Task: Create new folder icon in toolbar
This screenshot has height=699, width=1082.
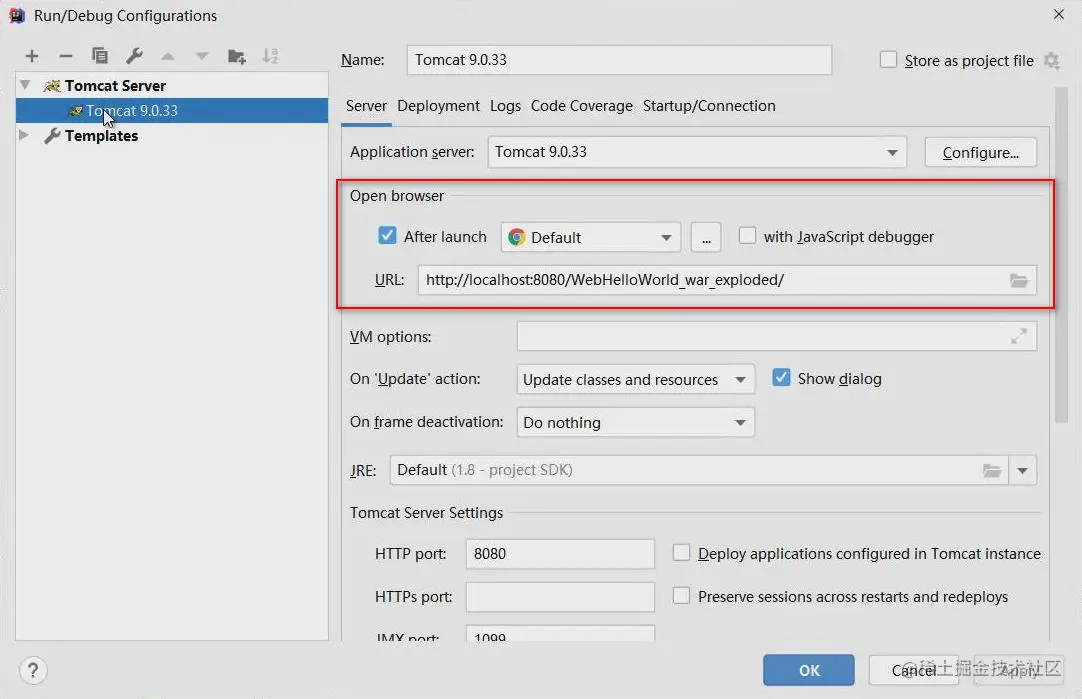Action: (x=237, y=56)
